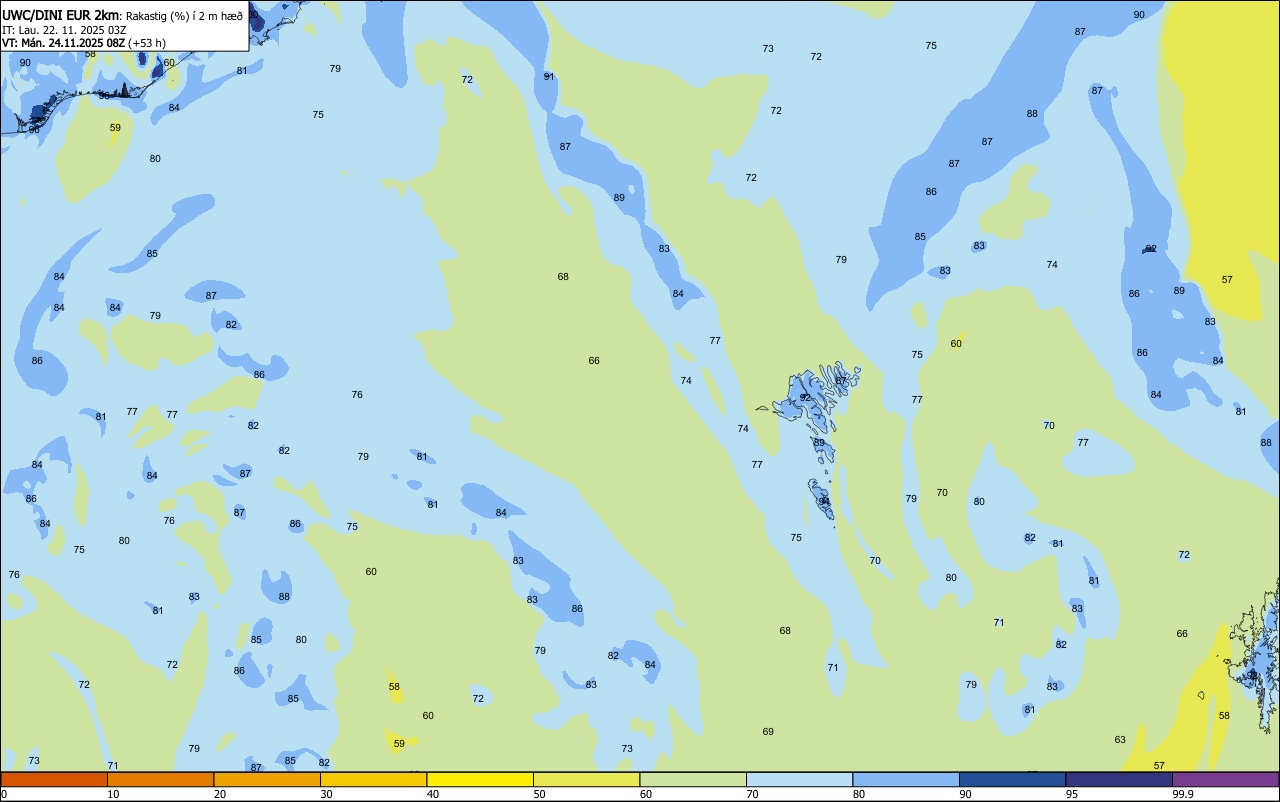Click the '10' legend tick label
Viewport: 1280px width, 802px height.
pyautogui.click(x=113, y=794)
